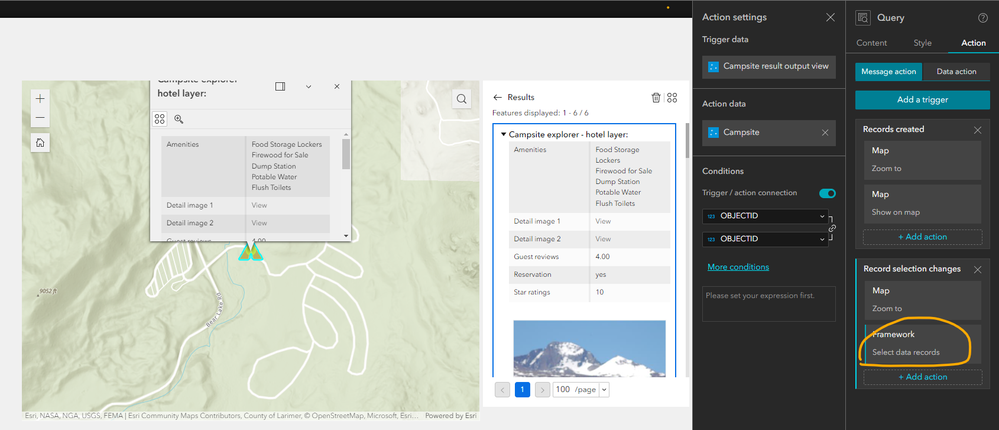Click View for Detail image 1 in Results

(603, 221)
